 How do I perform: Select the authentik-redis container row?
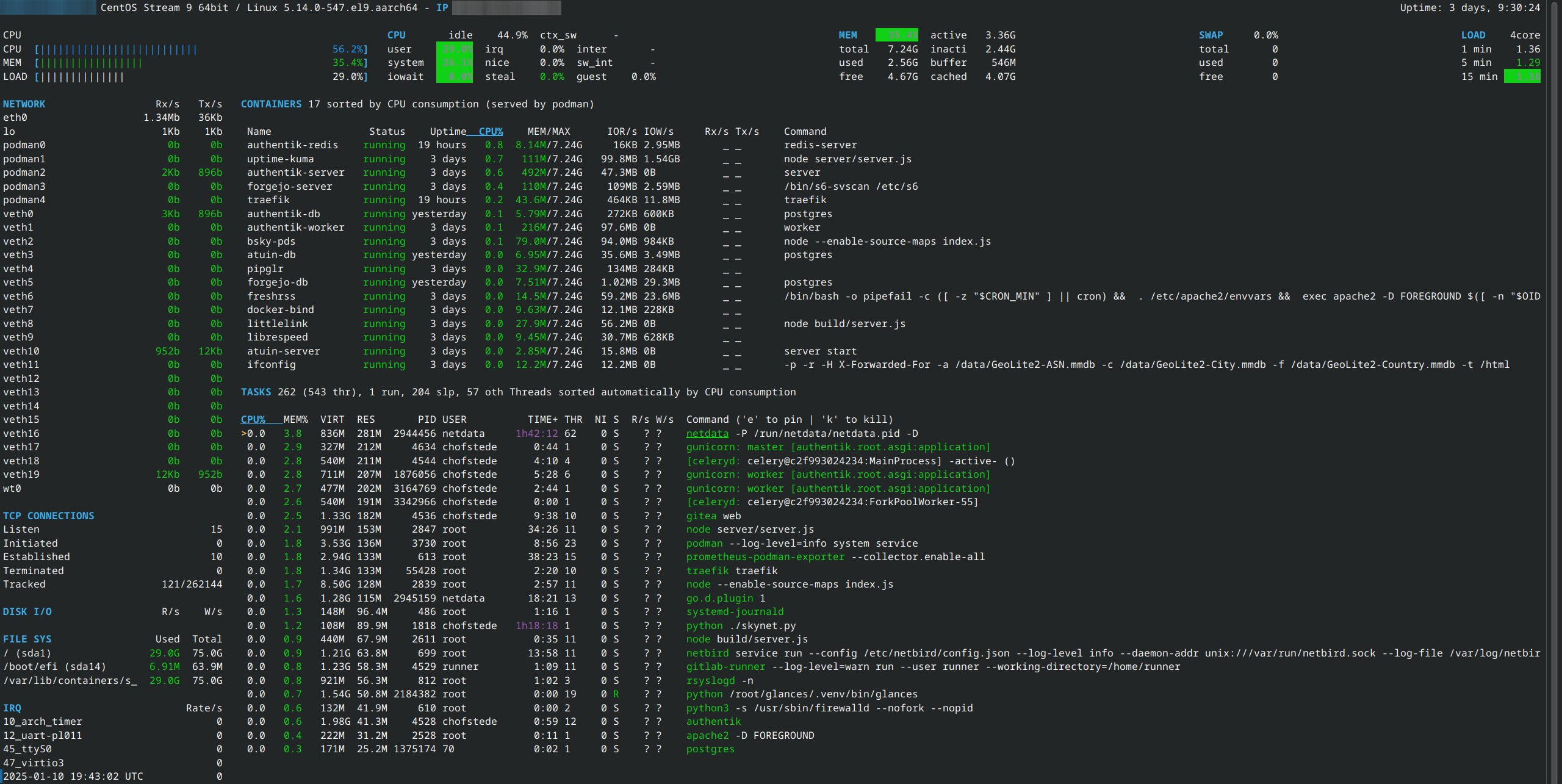pos(292,145)
